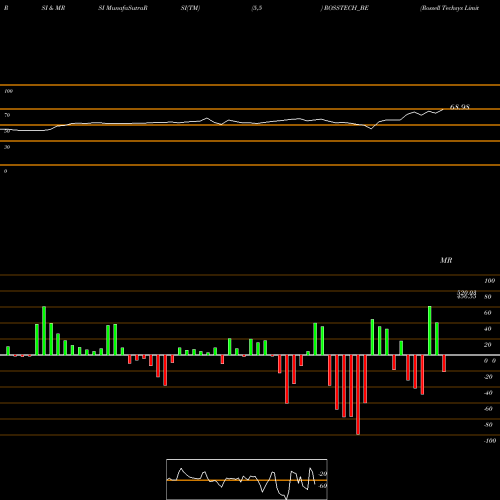Viewport: 500px width, 500px height.
Task: Click the -60 label in the mini chart
Action: pyautogui.click(x=322, y=486)
